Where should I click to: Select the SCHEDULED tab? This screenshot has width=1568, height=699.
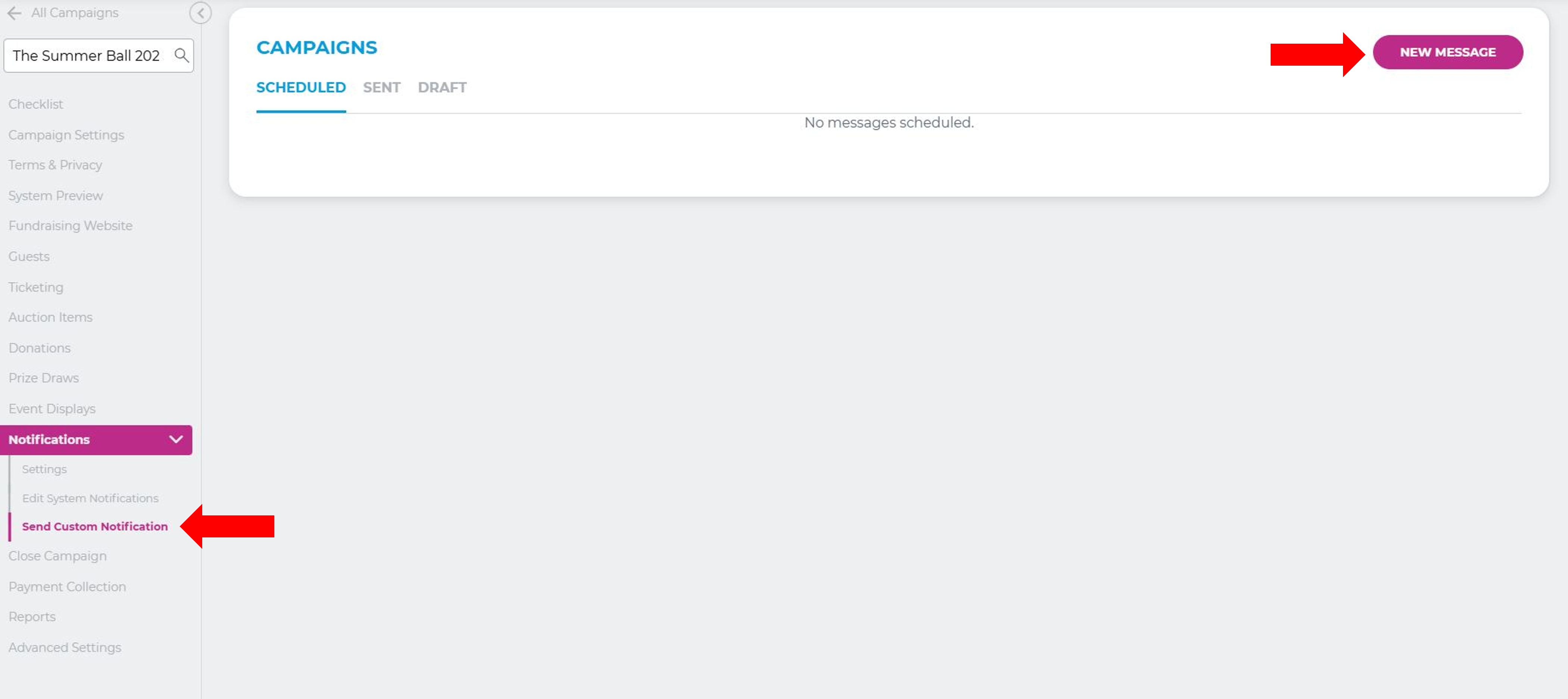pyautogui.click(x=301, y=87)
